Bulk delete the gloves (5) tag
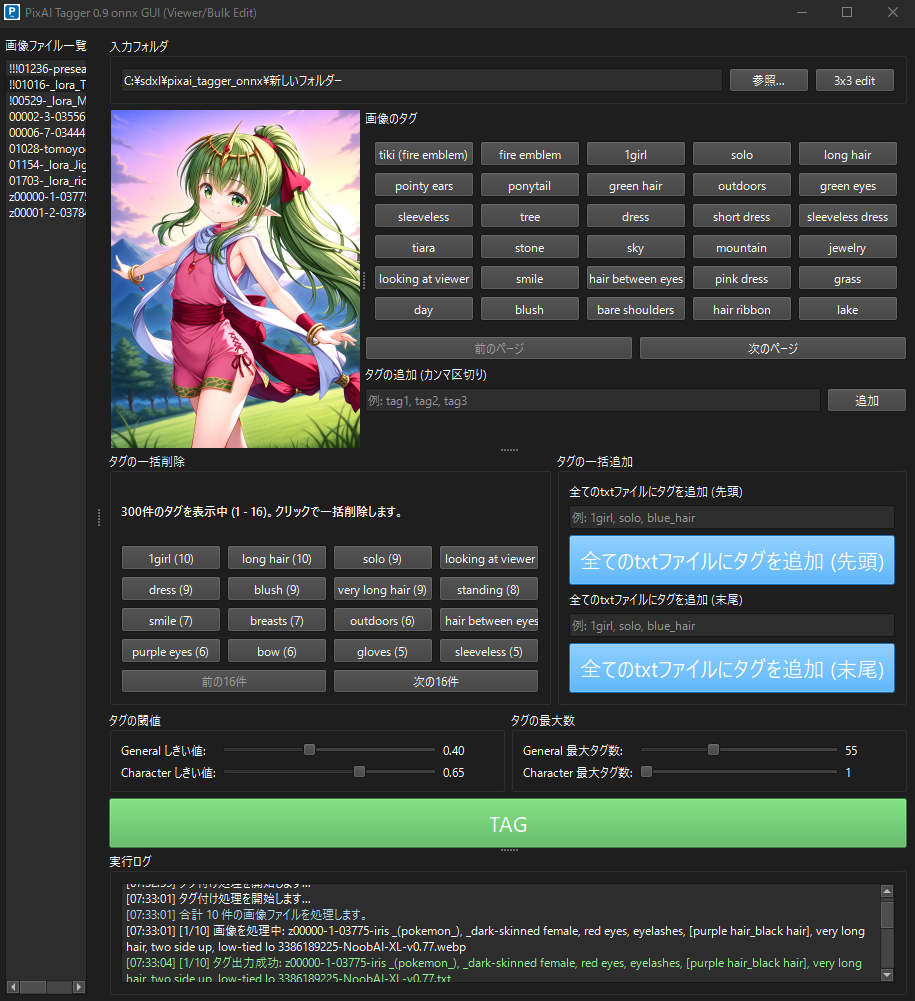 pyautogui.click(x=382, y=652)
